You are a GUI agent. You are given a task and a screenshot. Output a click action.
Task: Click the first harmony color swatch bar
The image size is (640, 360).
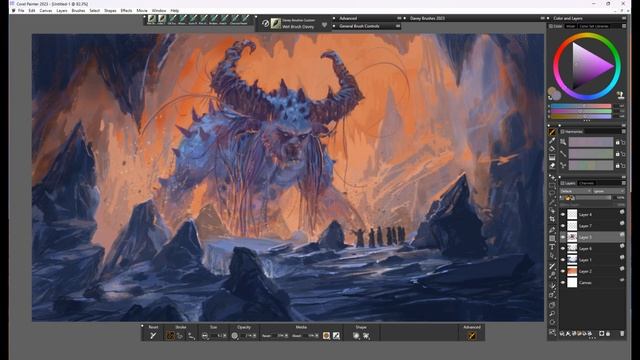tap(591, 142)
